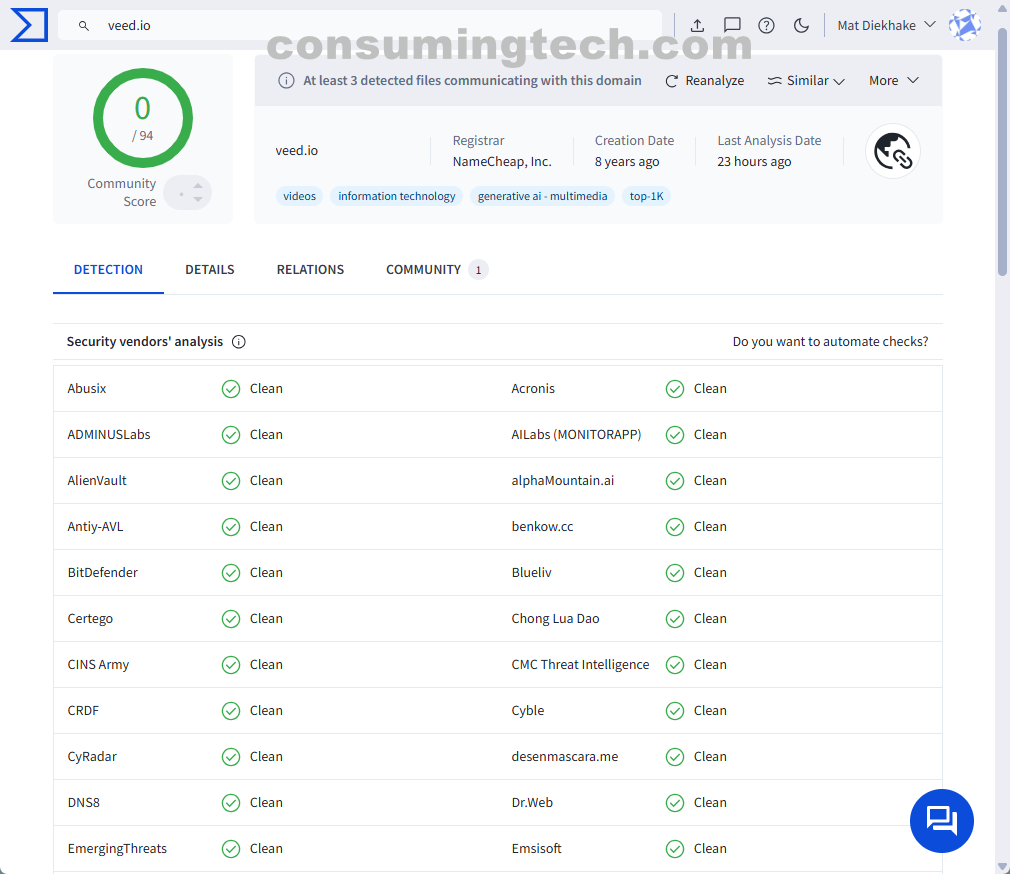Open the blue chat bubble button
The image size is (1010, 874).
[x=941, y=820]
